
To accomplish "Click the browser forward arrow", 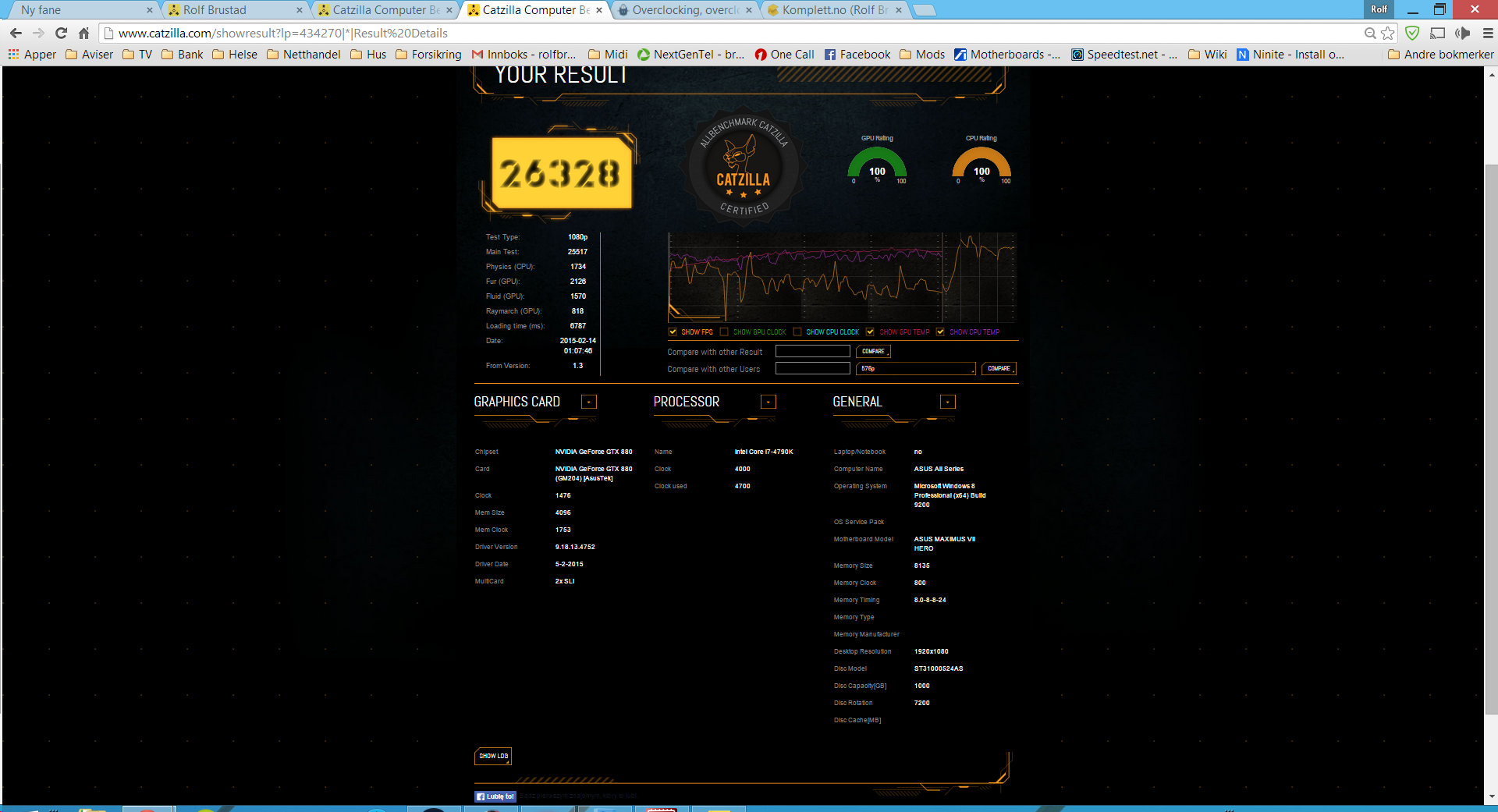I will [x=39, y=33].
